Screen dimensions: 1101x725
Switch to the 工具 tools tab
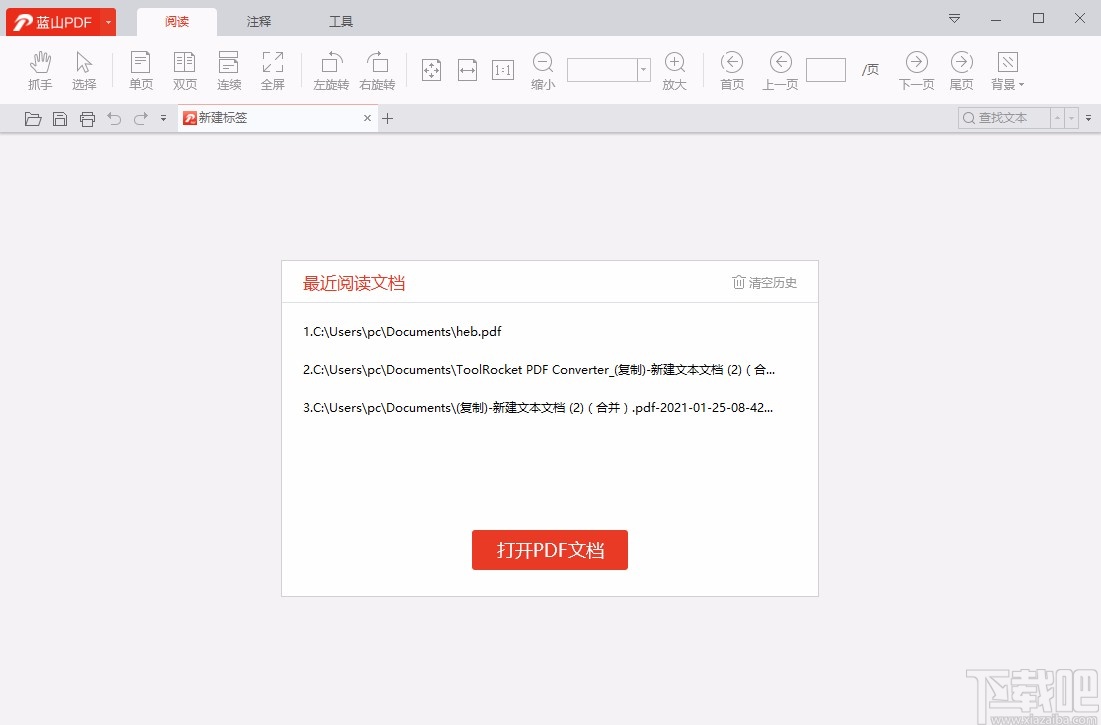pyautogui.click(x=340, y=20)
